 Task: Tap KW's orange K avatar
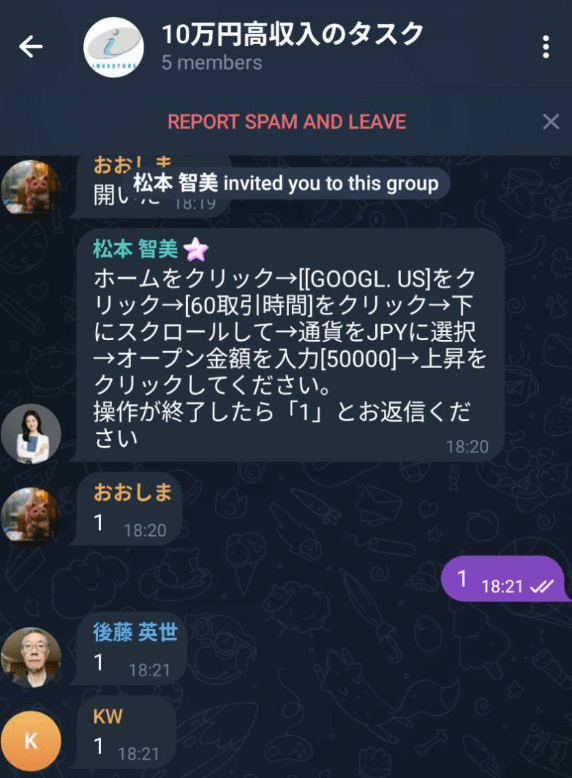31,741
